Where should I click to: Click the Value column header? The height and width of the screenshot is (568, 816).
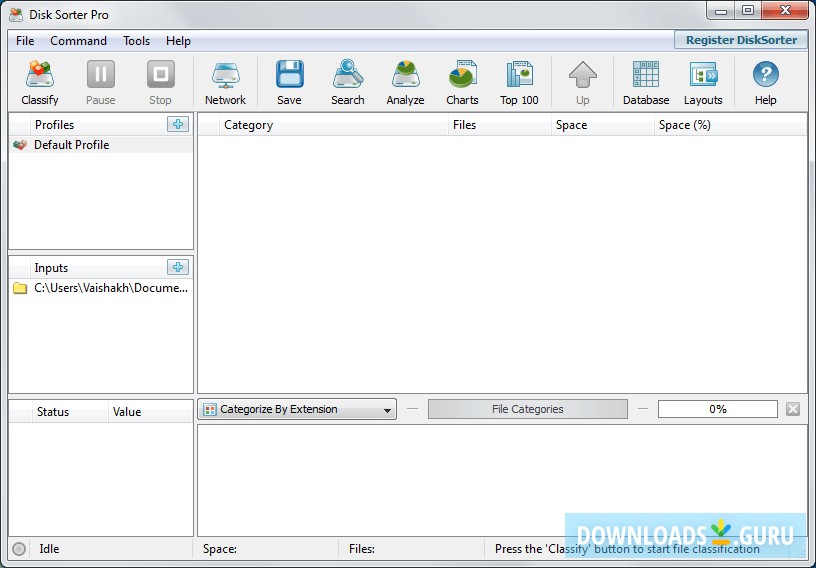click(x=150, y=412)
